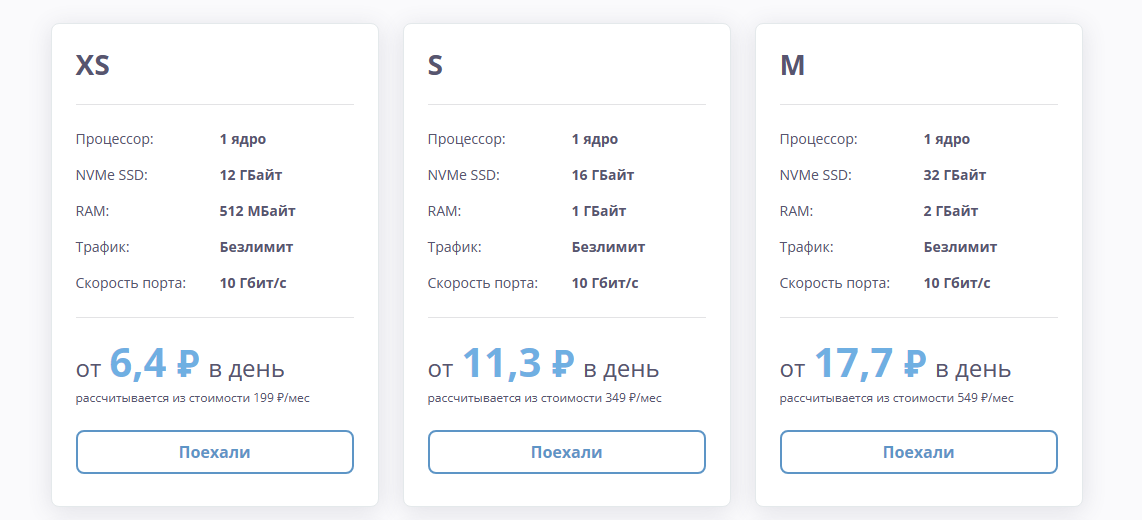Viewport: 1142px width, 520px height.
Task: Click the Поехали button in S plan
Action: pos(567,452)
